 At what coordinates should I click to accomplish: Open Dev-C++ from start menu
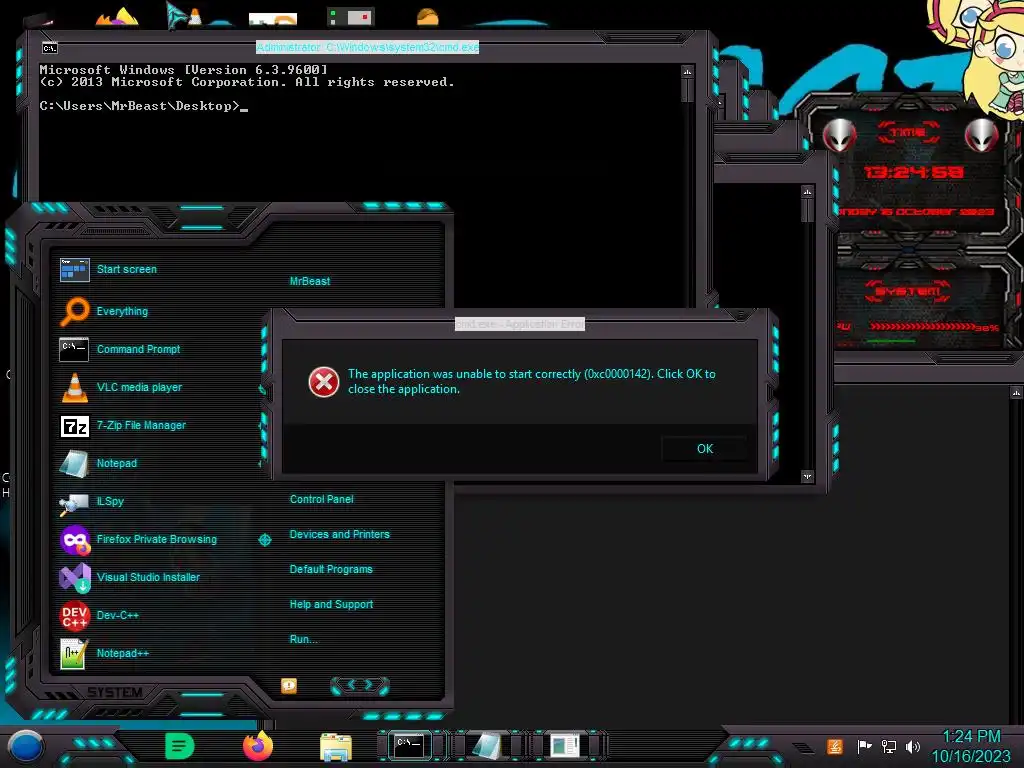point(99,615)
